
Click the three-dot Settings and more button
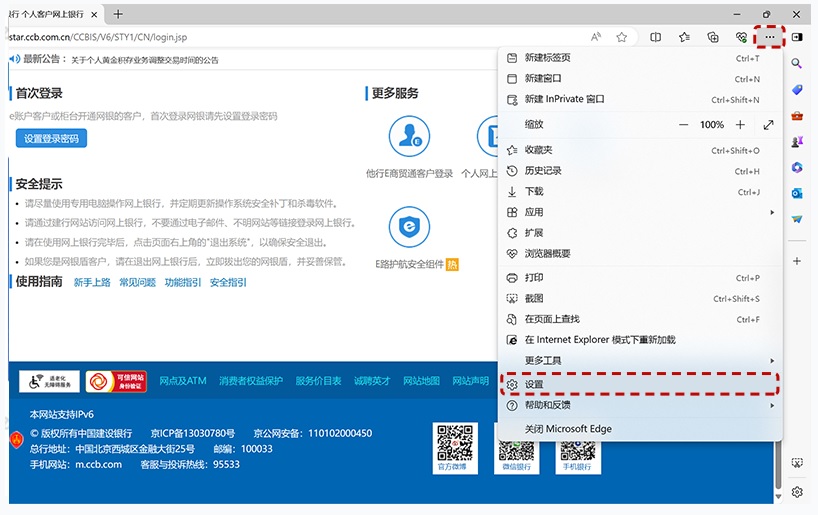click(x=769, y=37)
